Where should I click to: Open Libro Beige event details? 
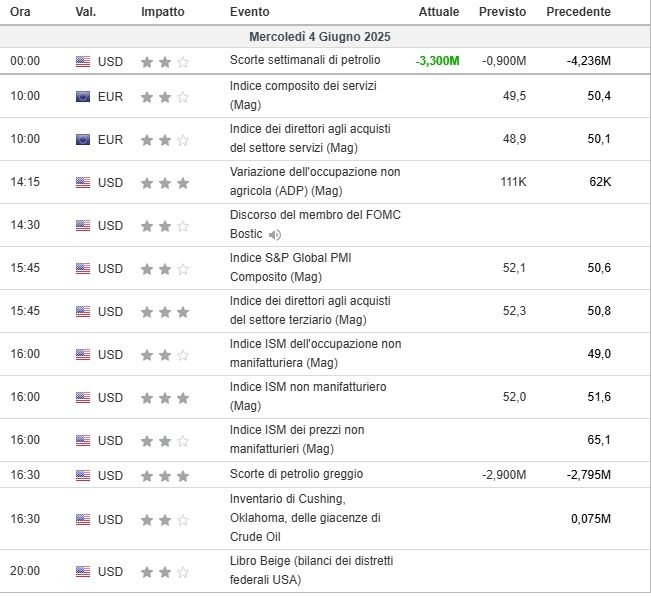click(x=311, y=570)
